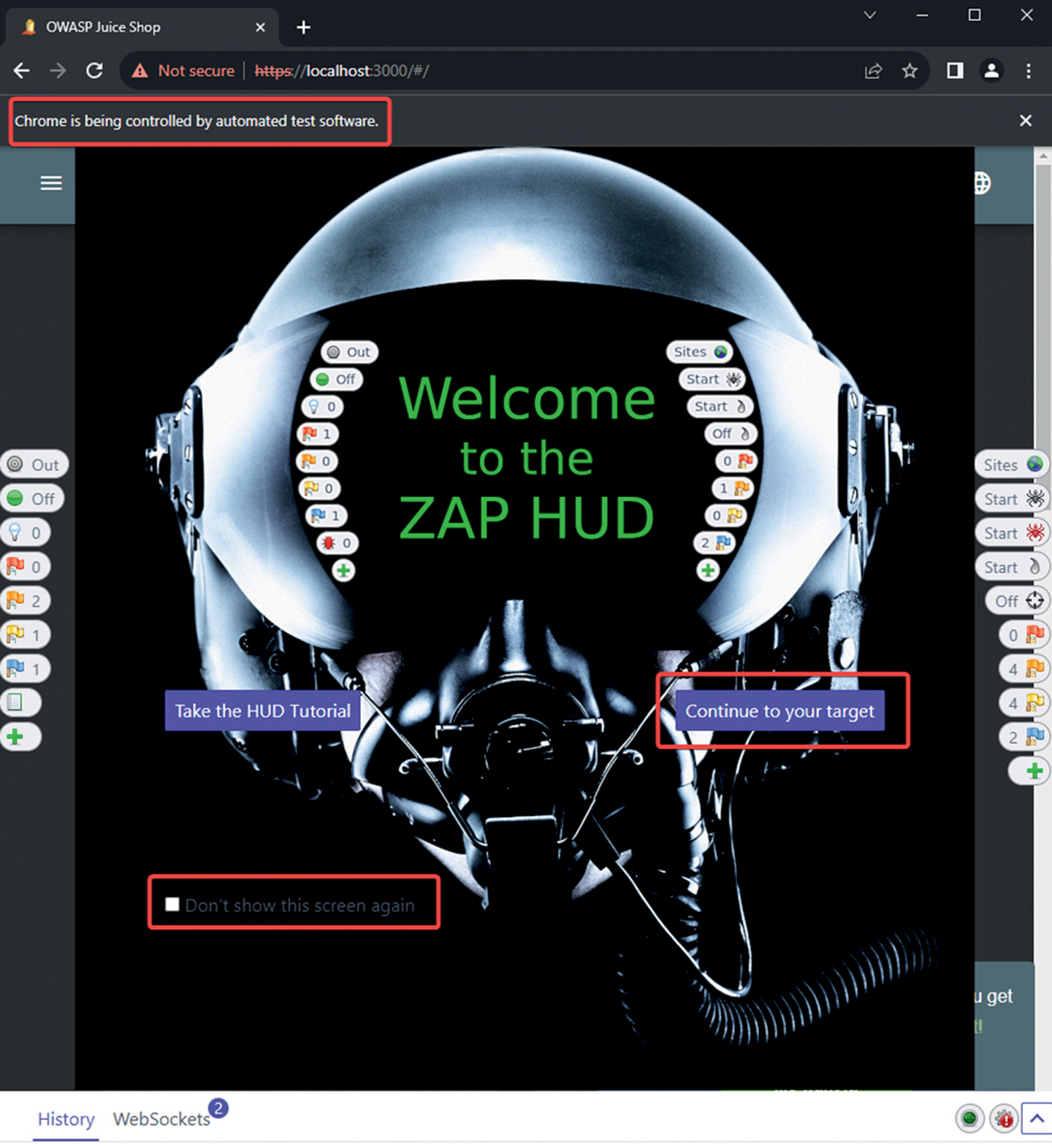The width and height of the screenshot is (1052, 1148).
Task: Click the gear with red exclamation icon
Action: tap(1005, 1118)
